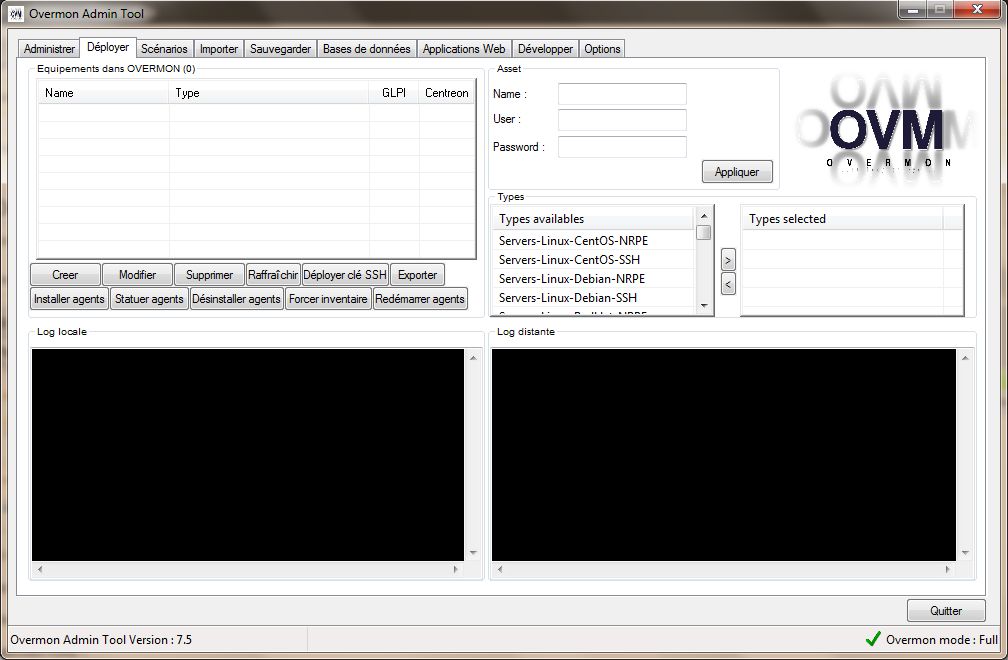Viewport: 1008px width, 660px height.
Task: Open the Développer tab
Action: click(x=545, y=49)
